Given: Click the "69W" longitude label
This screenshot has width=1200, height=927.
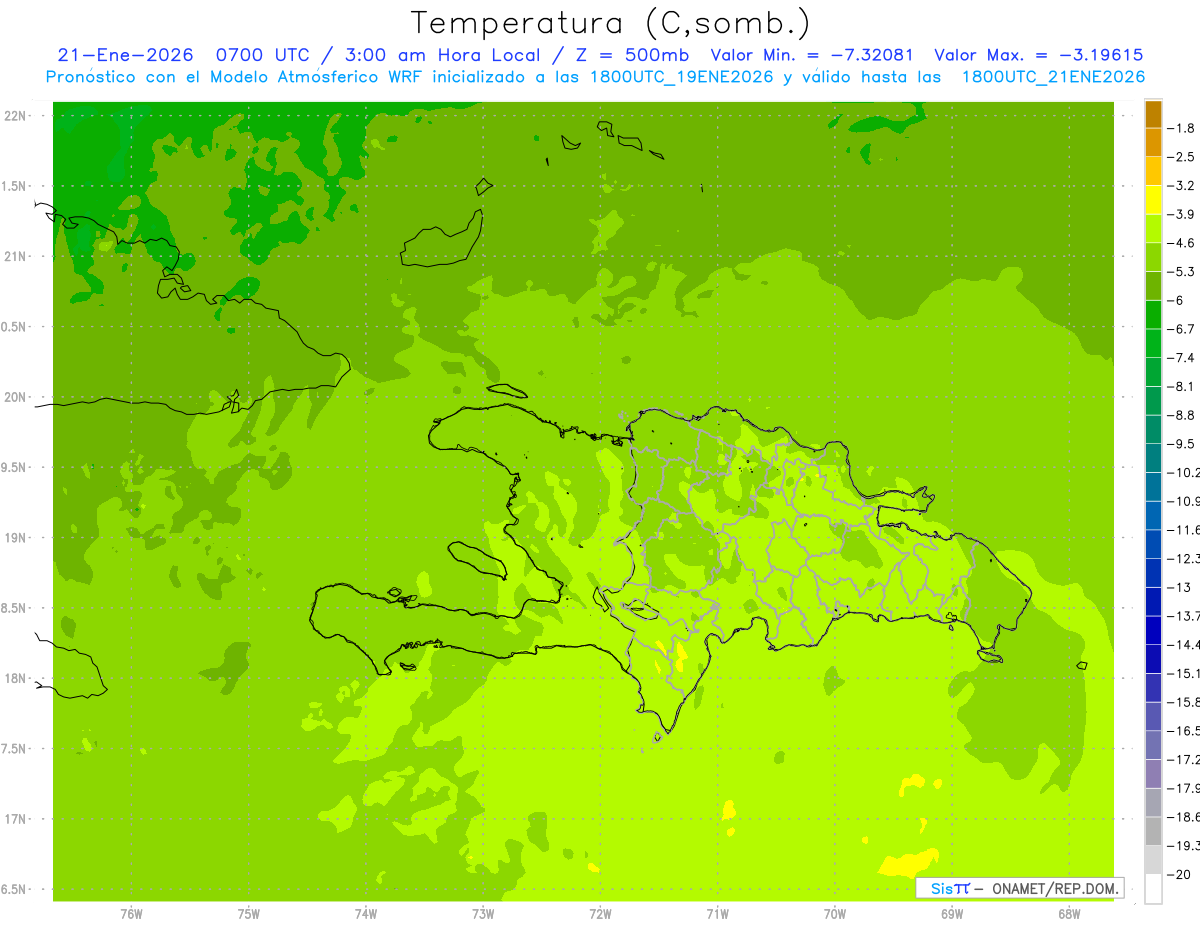Looking at the screenshot, I should pyautogui.click(x=952, y=914).
